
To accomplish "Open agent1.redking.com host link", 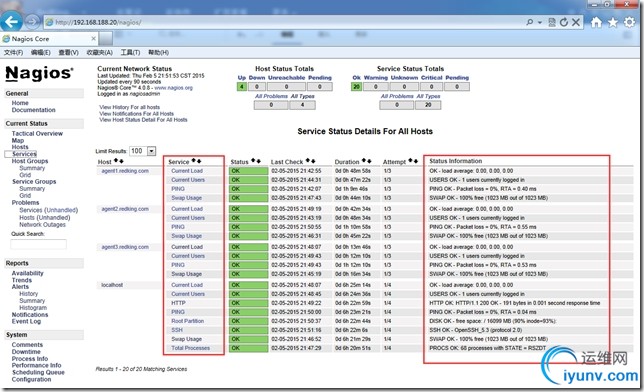I will pos(125,171).
